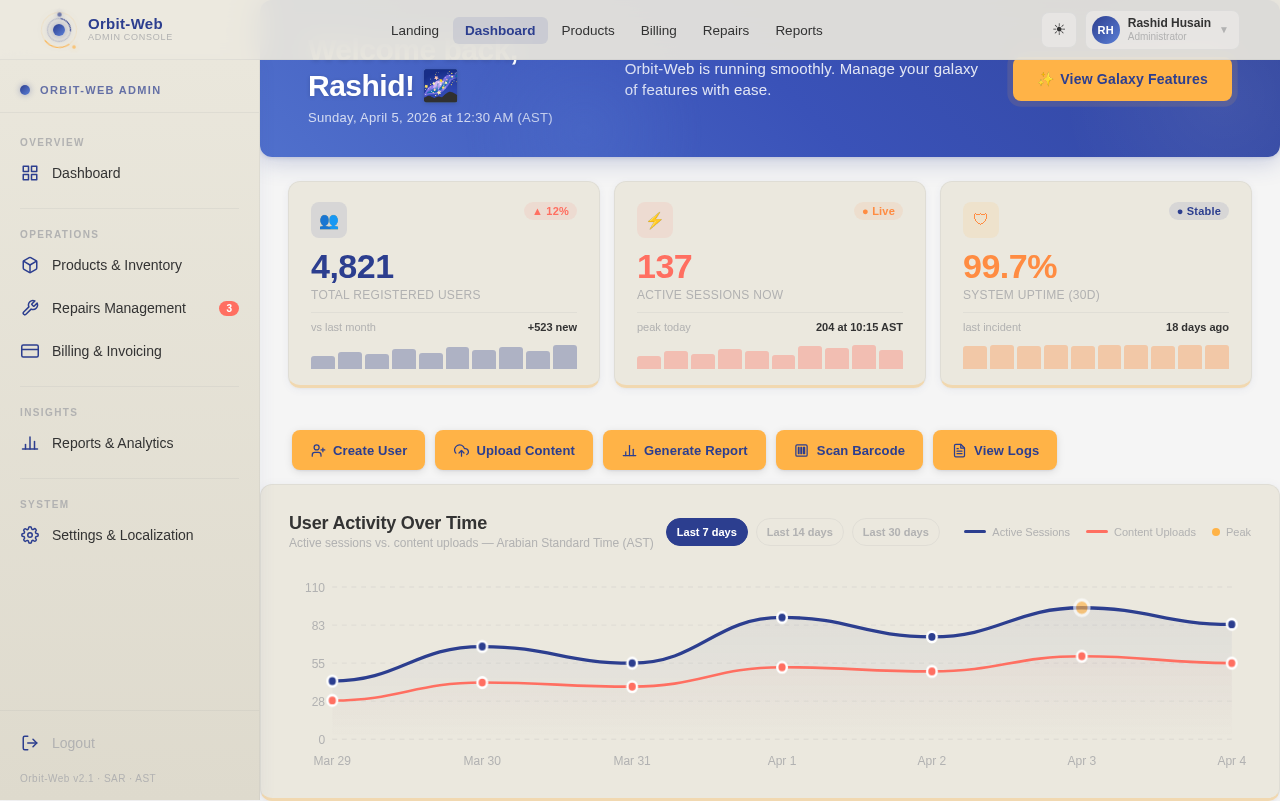Screen dimensions: 1280x801
Task: Click the lightning icon on active sessions card
Action: tap(655, 220)
